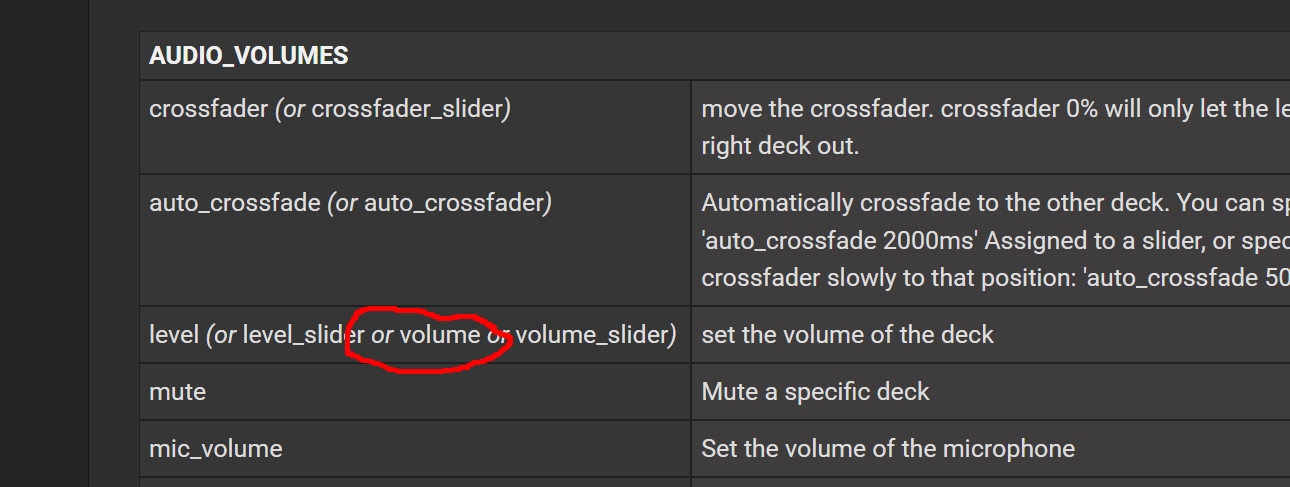Click the level_slider alias text

[x=303, y=335]
